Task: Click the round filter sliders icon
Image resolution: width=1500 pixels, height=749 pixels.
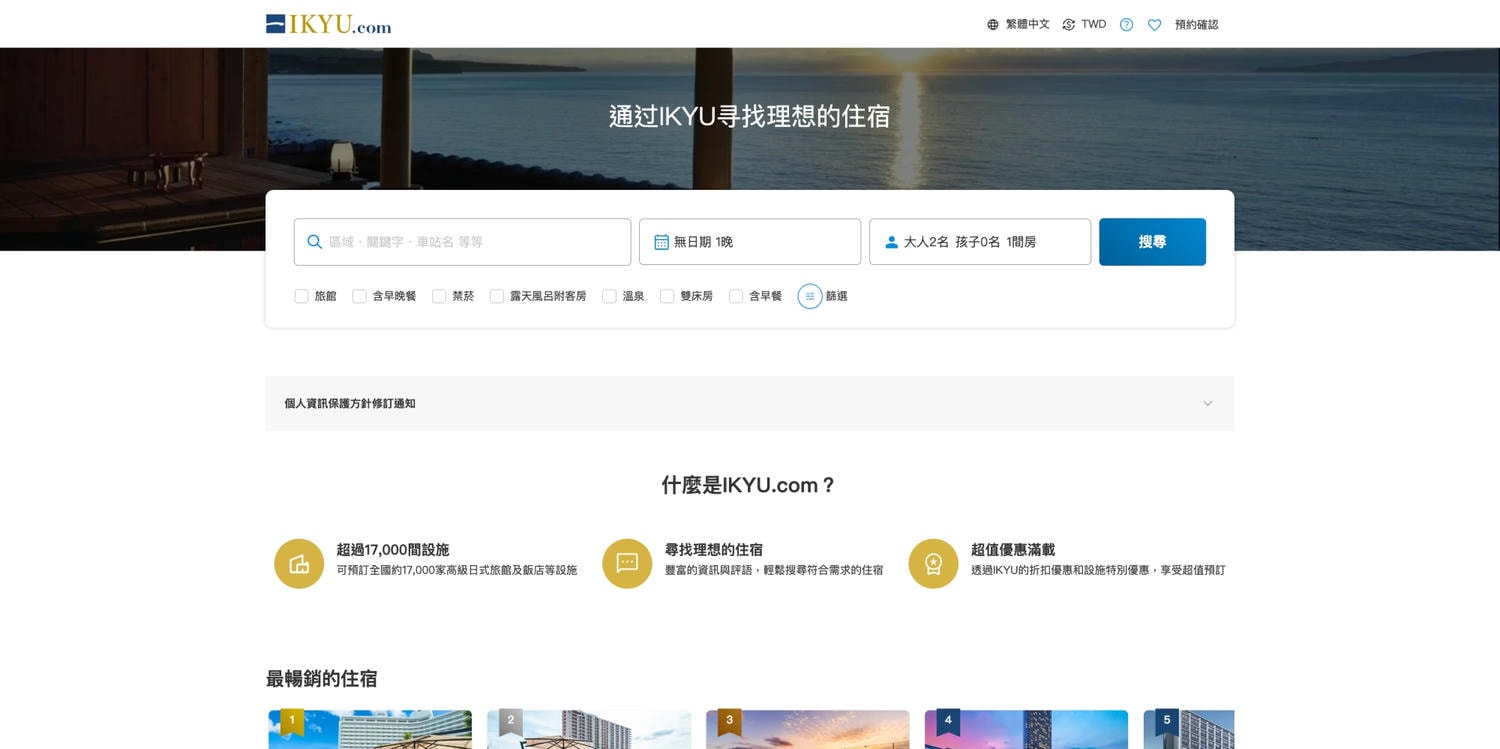Action: (x=810, y=296)
